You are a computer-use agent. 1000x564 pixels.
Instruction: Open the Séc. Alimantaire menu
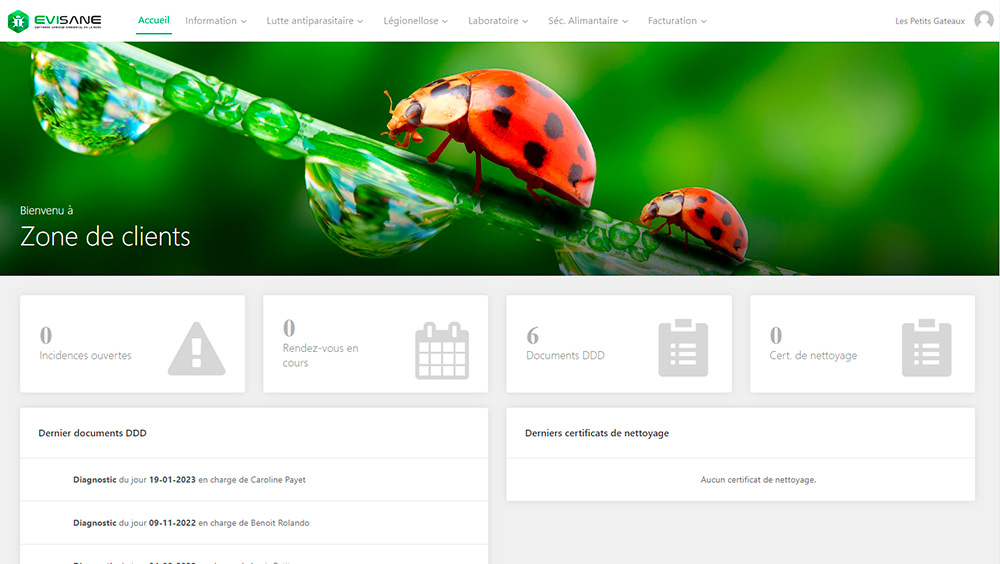point(588,20)
